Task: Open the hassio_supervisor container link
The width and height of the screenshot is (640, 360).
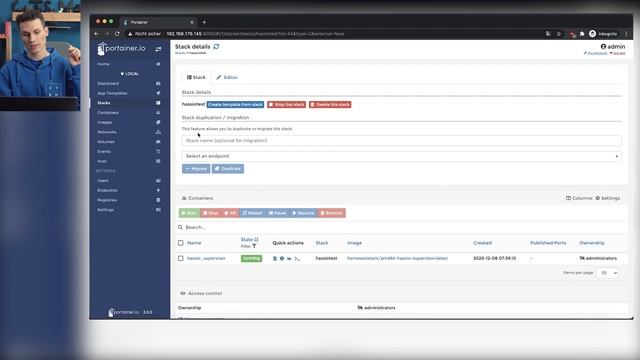Action: click(x=206, y=258)
